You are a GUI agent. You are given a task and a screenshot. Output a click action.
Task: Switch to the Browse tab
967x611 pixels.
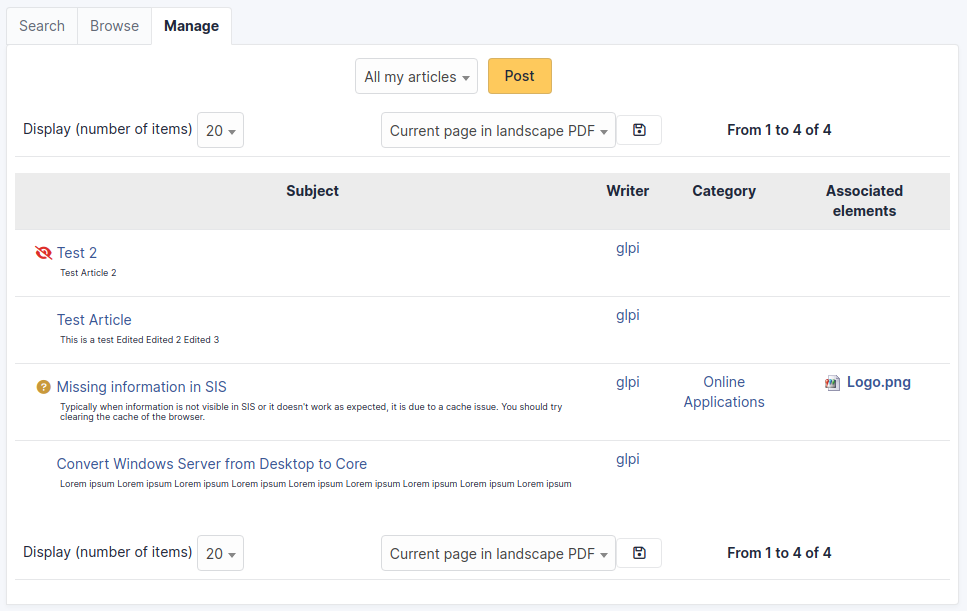(x=115, y=26)
